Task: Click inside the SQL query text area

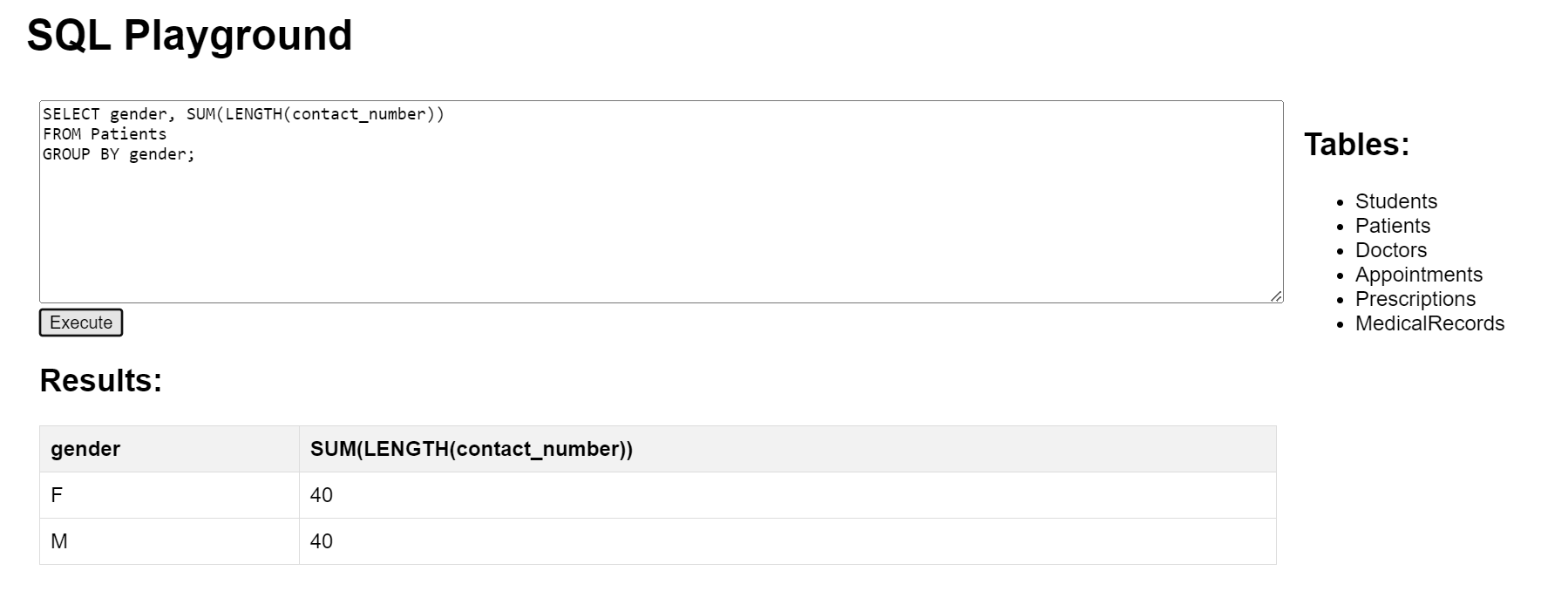Action: [x=661, y=227]
